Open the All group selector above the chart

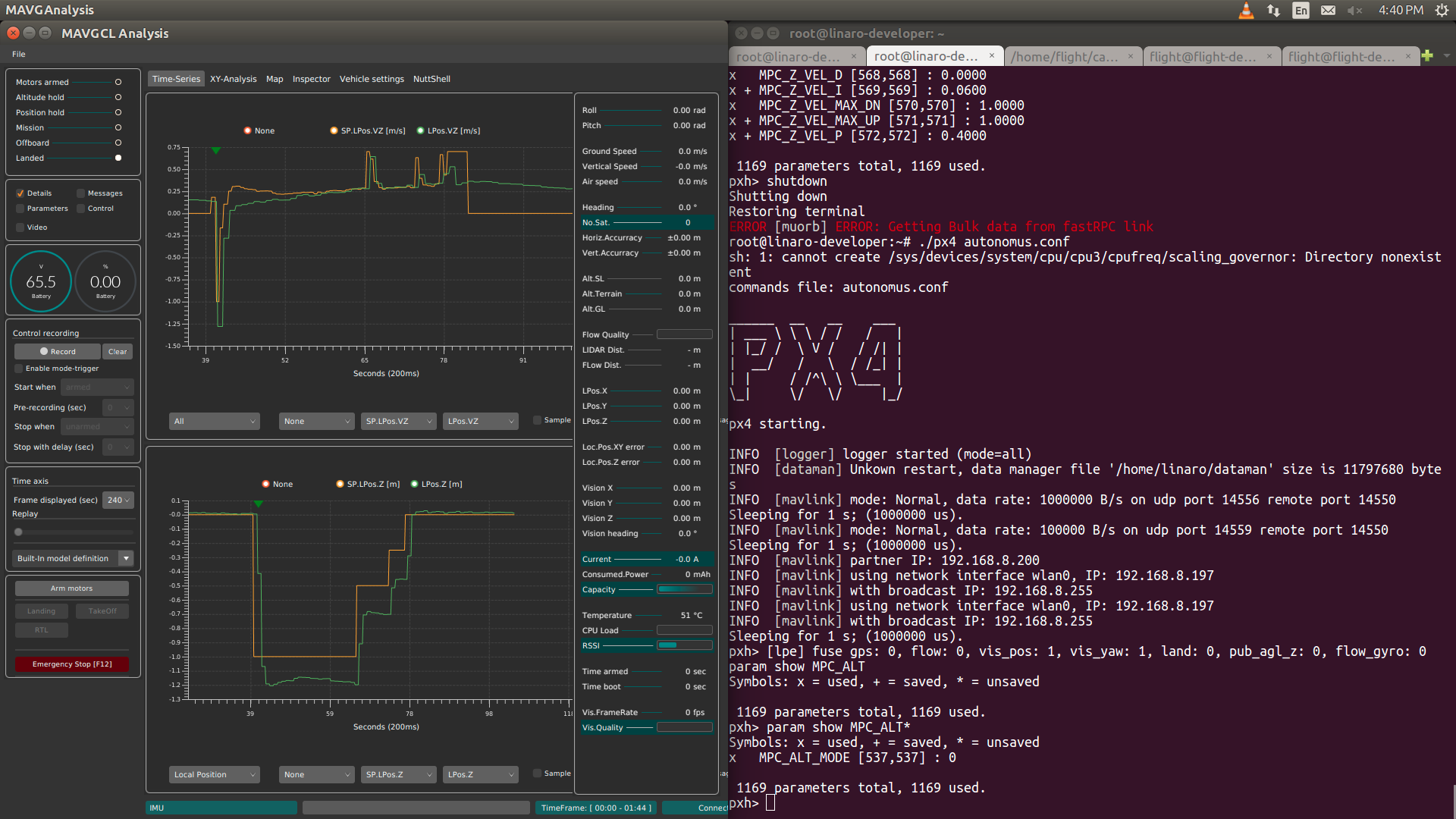click(214, 421)
